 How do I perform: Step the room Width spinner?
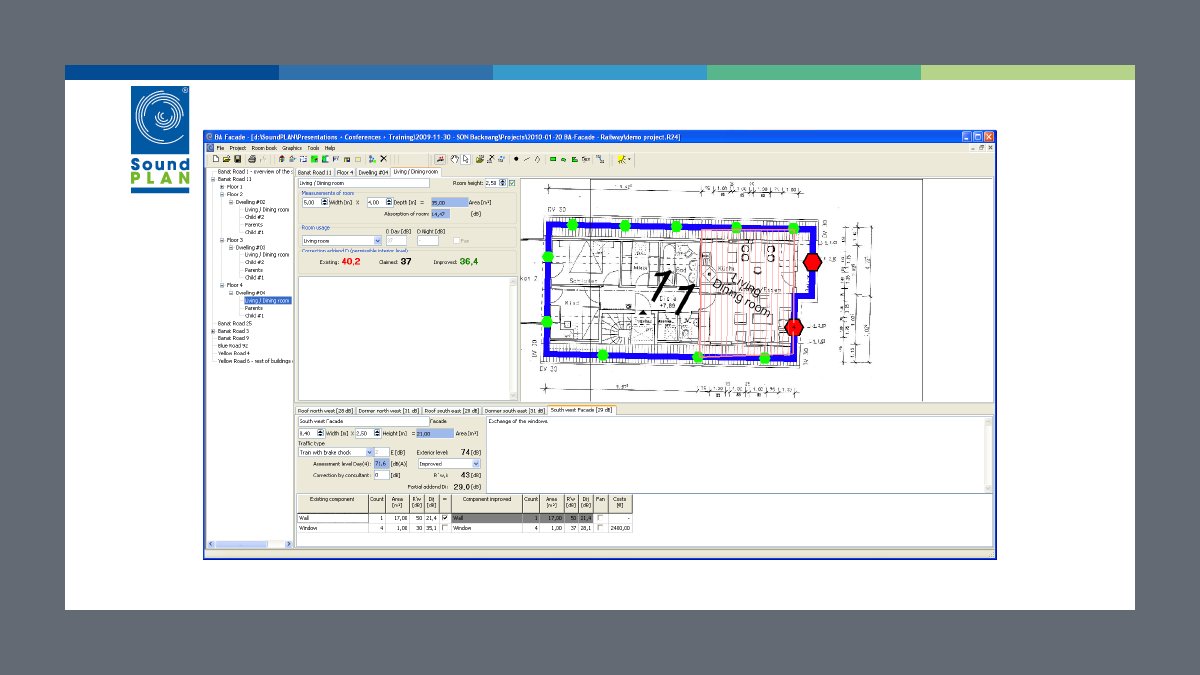(325, 202)
